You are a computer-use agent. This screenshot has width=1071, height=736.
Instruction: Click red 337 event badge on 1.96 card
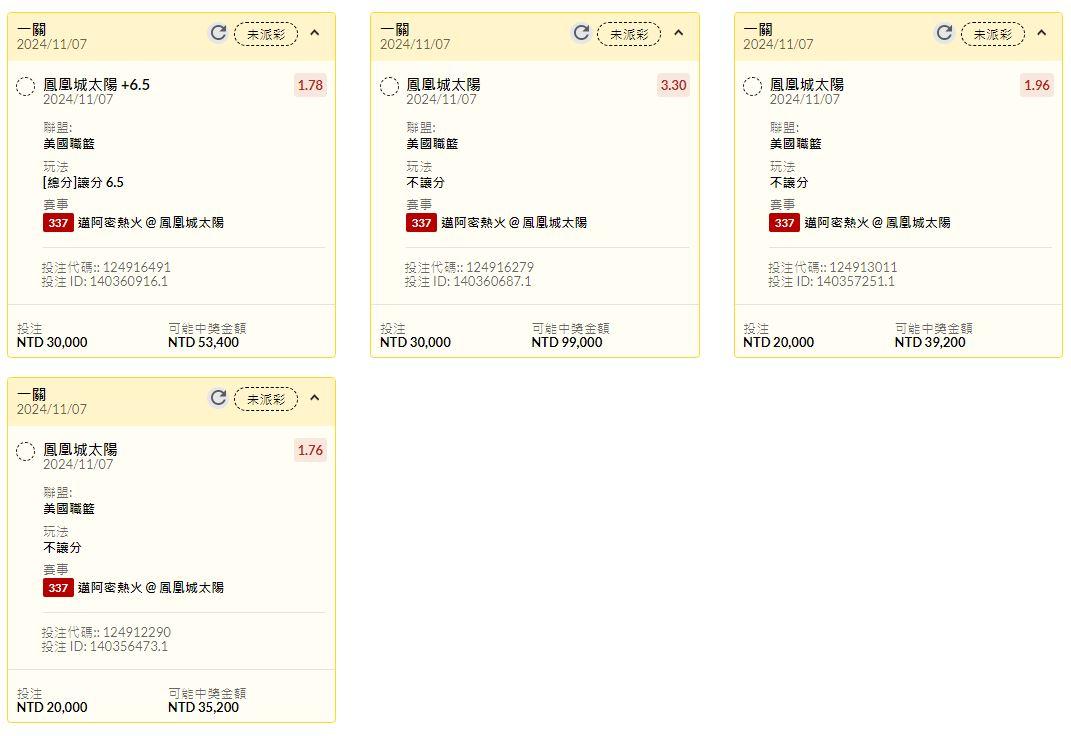coord(785,223)
